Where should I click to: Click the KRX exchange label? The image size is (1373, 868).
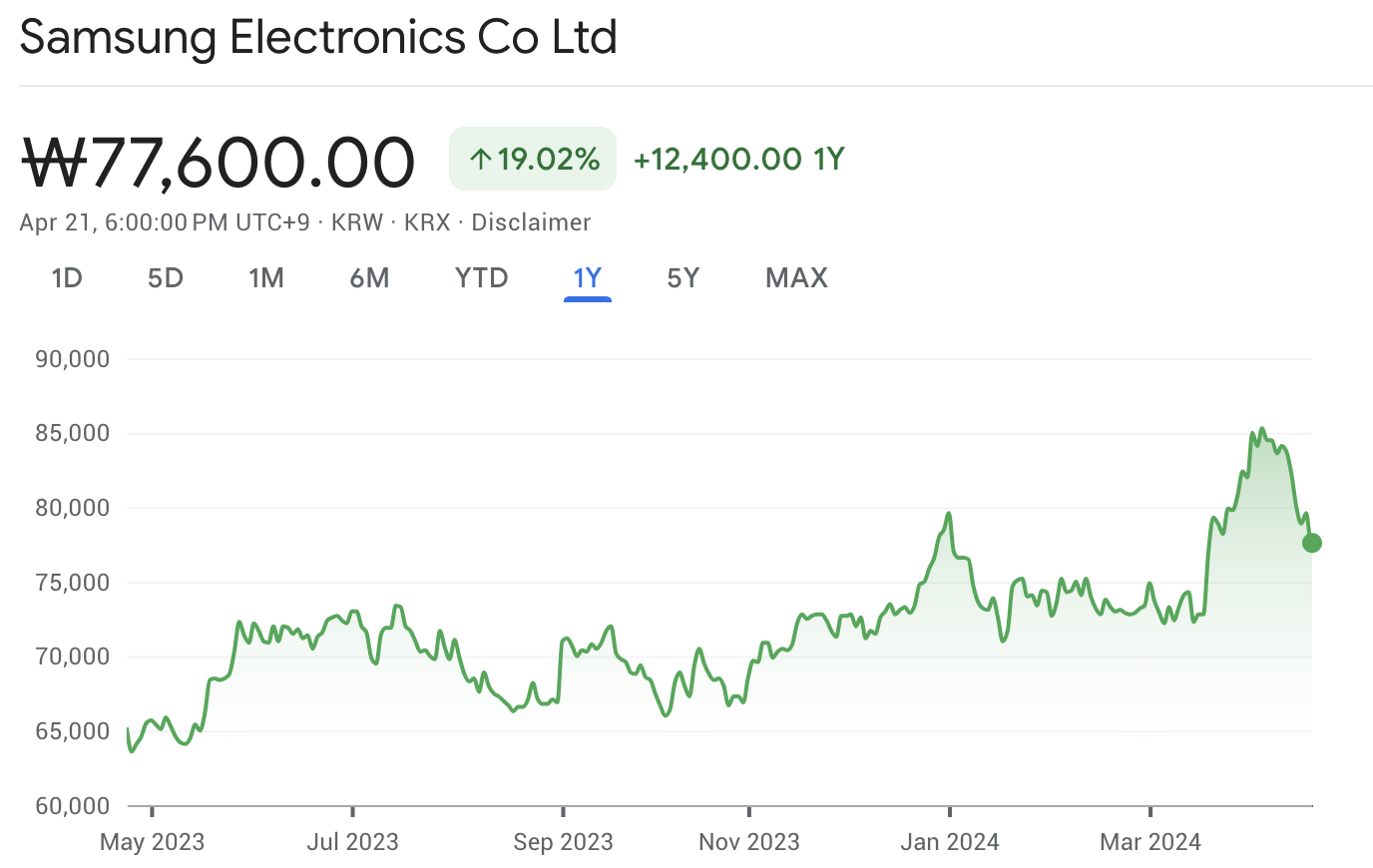click(x=427, y=222)
